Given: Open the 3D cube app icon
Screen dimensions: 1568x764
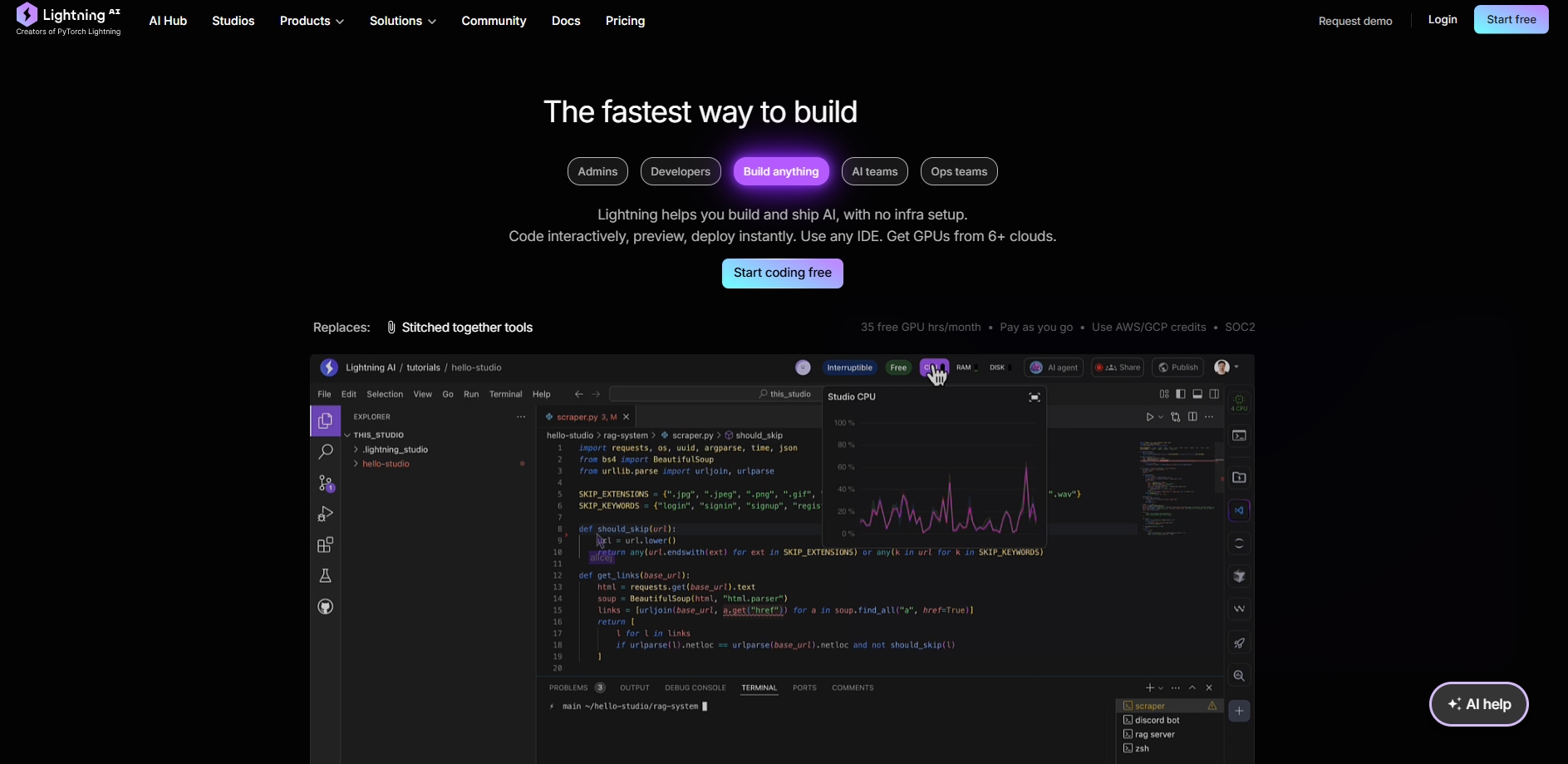Looking at the screenshot, I should 1239,576.
